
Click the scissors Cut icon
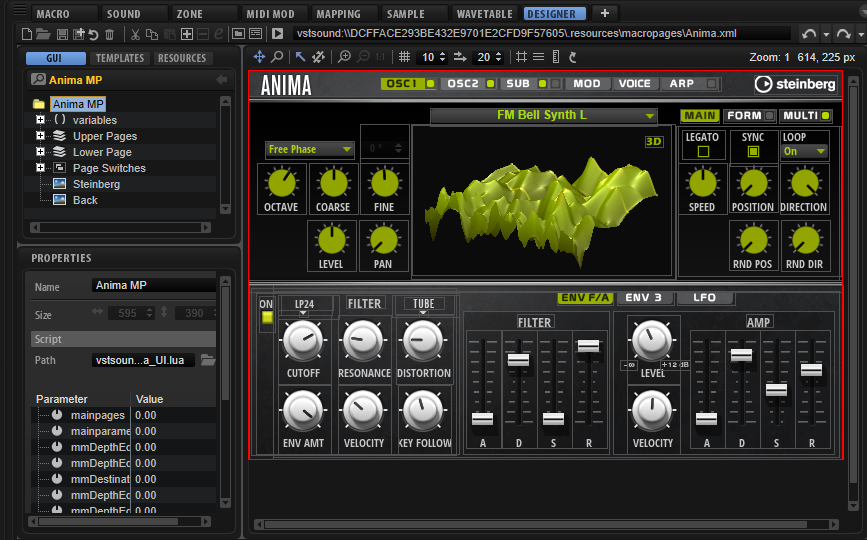tap(135, 34)
